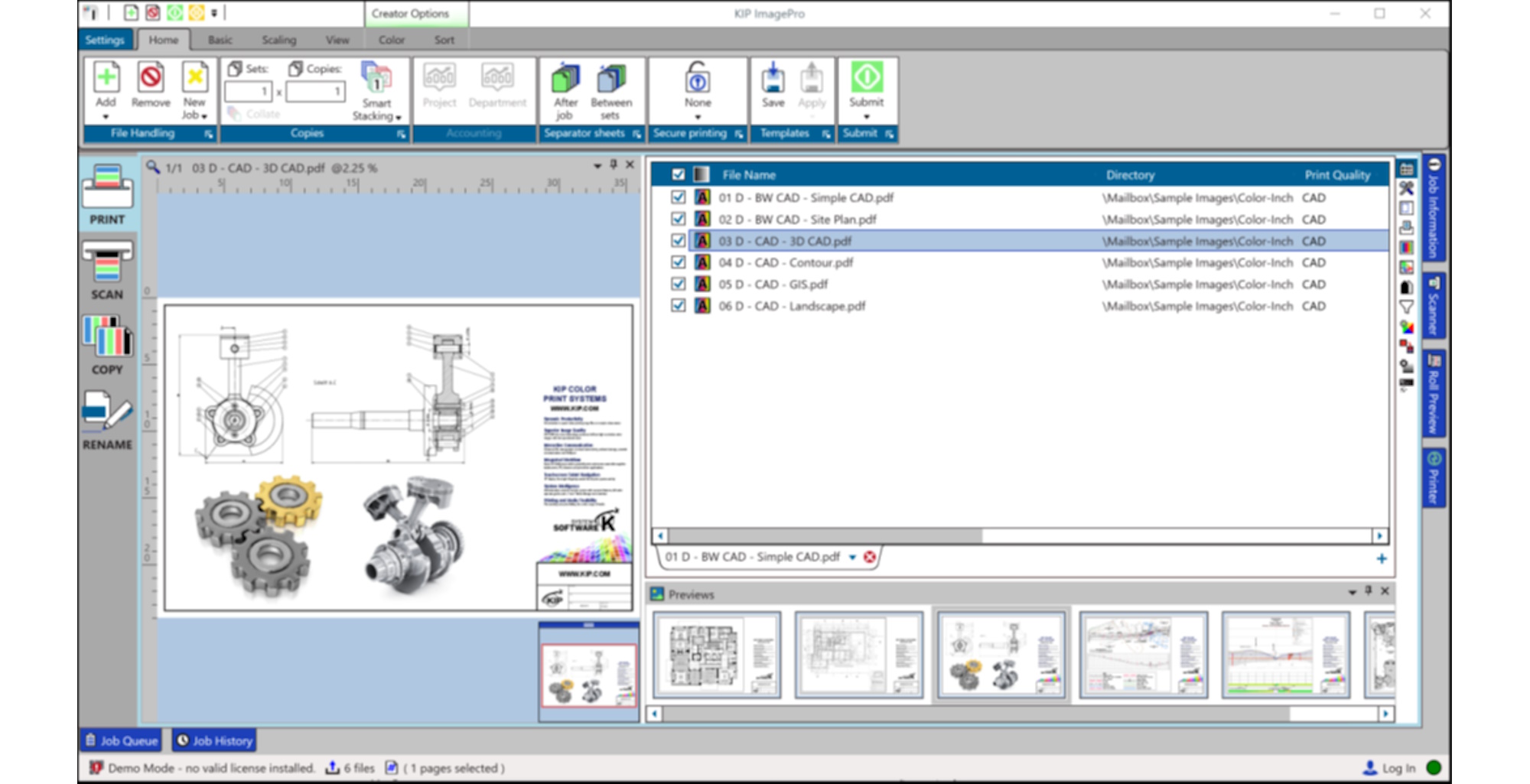Expand the secure printing None dropdown arrow
This screenshot has height=784, width=1530.
697,117
